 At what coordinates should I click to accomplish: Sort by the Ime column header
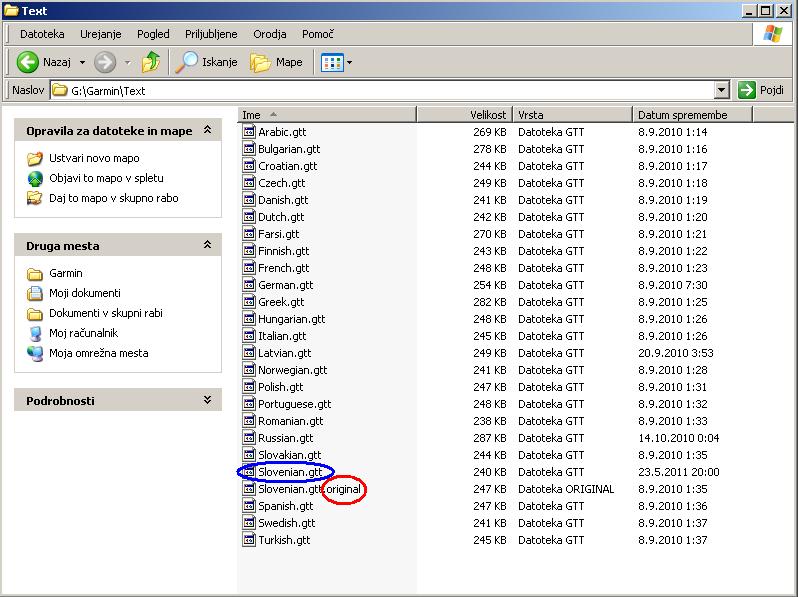tap(327, 115)
